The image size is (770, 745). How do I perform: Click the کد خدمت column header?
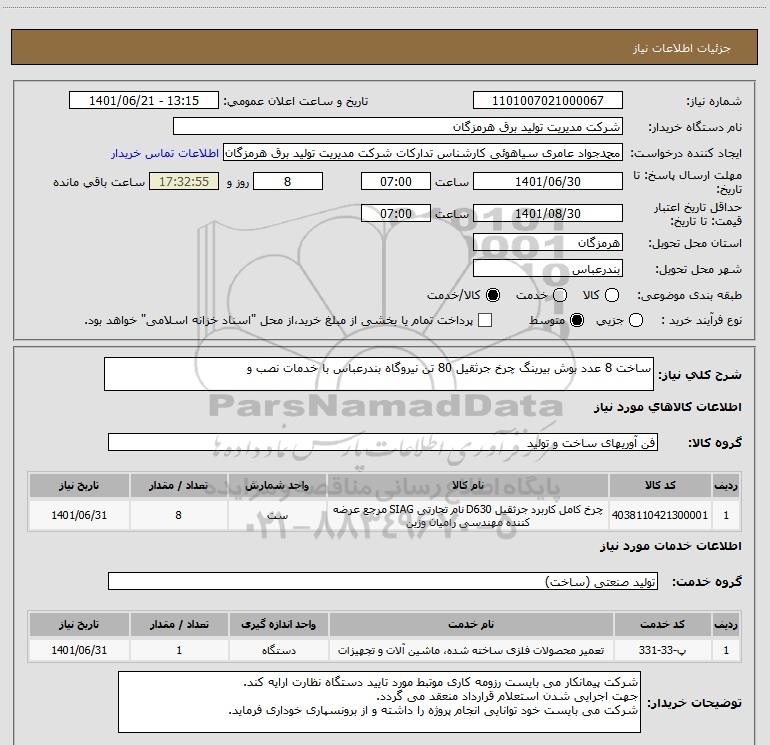click(x=662, y=624)
